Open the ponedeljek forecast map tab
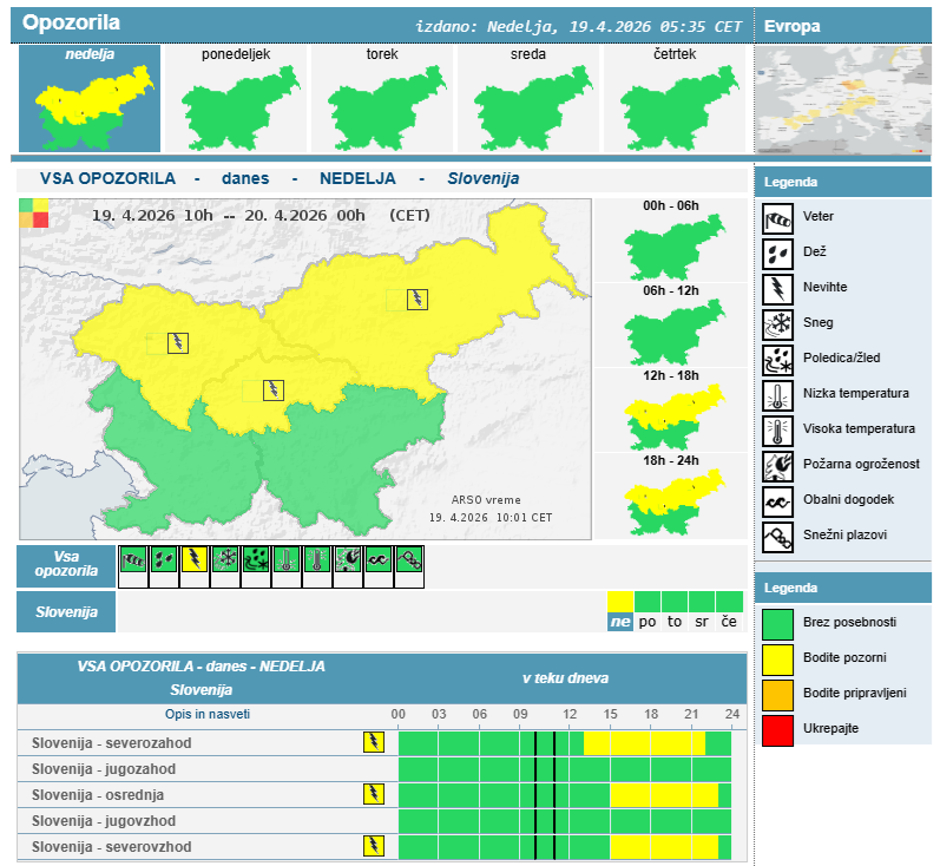The image size is (940, 866). [x=236, y=98]
